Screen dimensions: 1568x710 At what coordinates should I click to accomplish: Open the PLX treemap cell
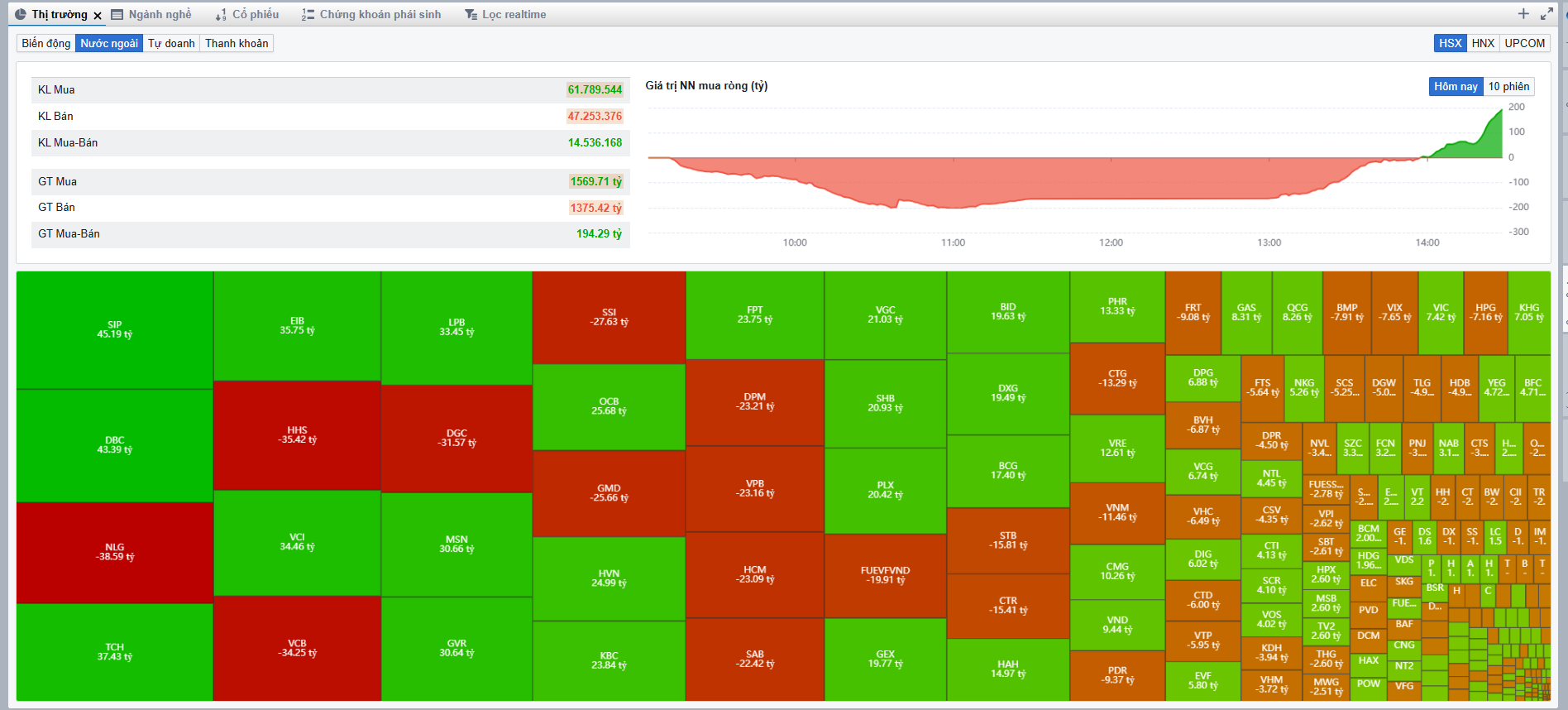click(x=886, y=491)
